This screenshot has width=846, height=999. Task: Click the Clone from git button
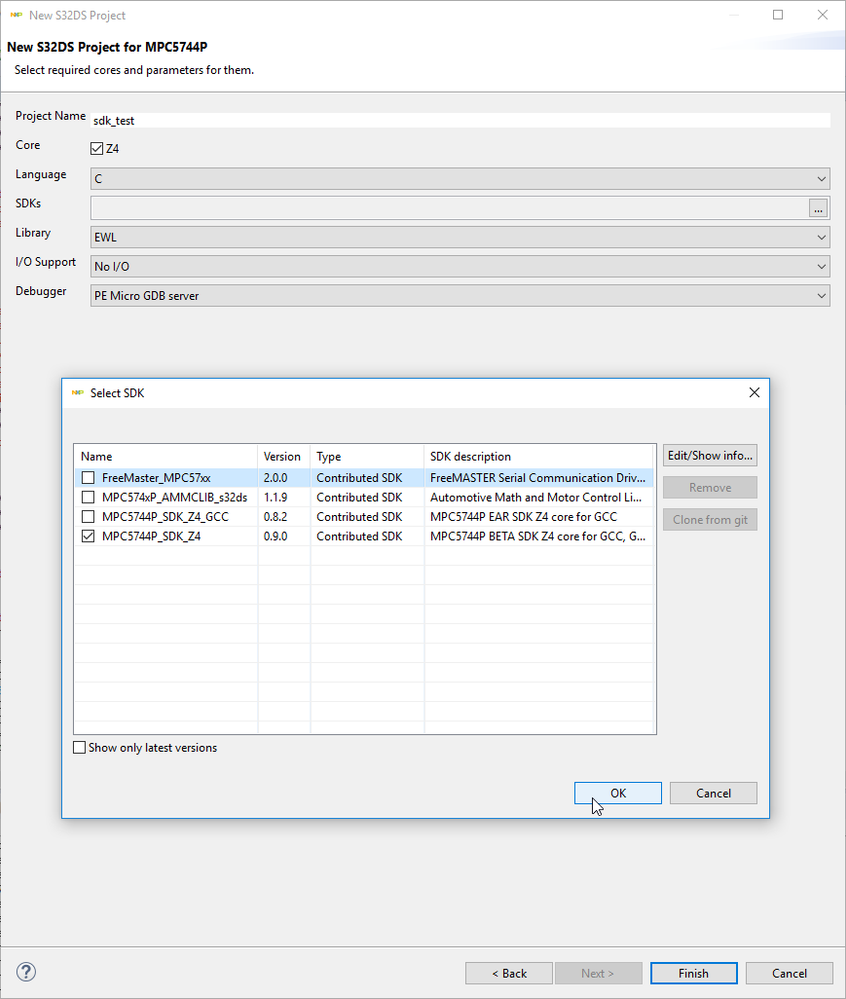pyautogui.click(x=710, y=520)
